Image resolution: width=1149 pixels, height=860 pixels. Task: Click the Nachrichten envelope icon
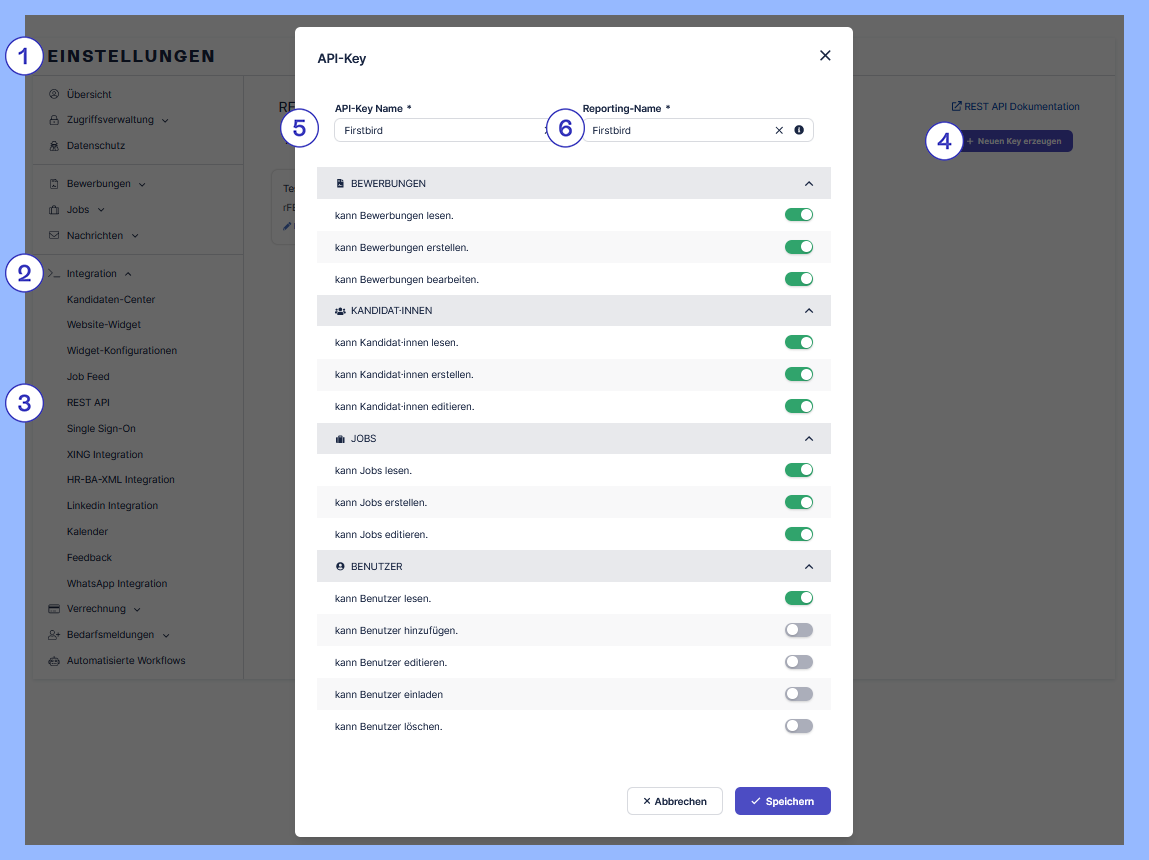(x=54, y=236)
